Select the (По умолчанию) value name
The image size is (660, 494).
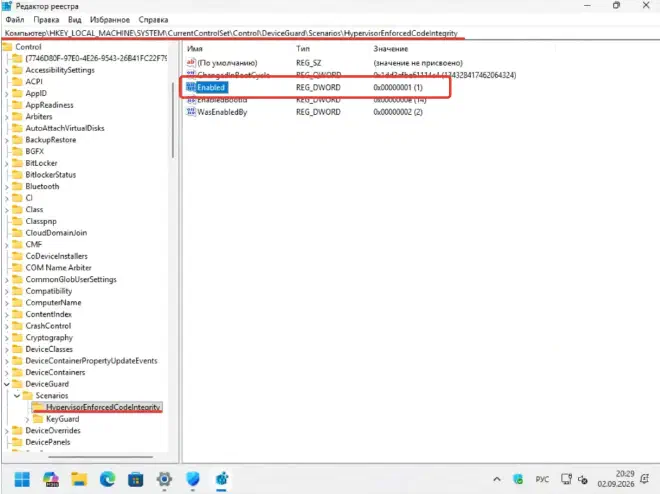227,63
